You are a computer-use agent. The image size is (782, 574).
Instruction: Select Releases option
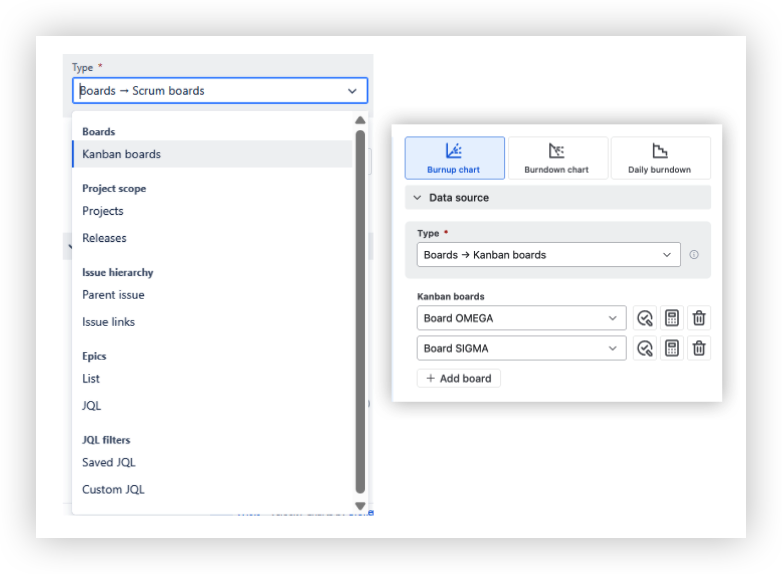[x=212, y=238]
